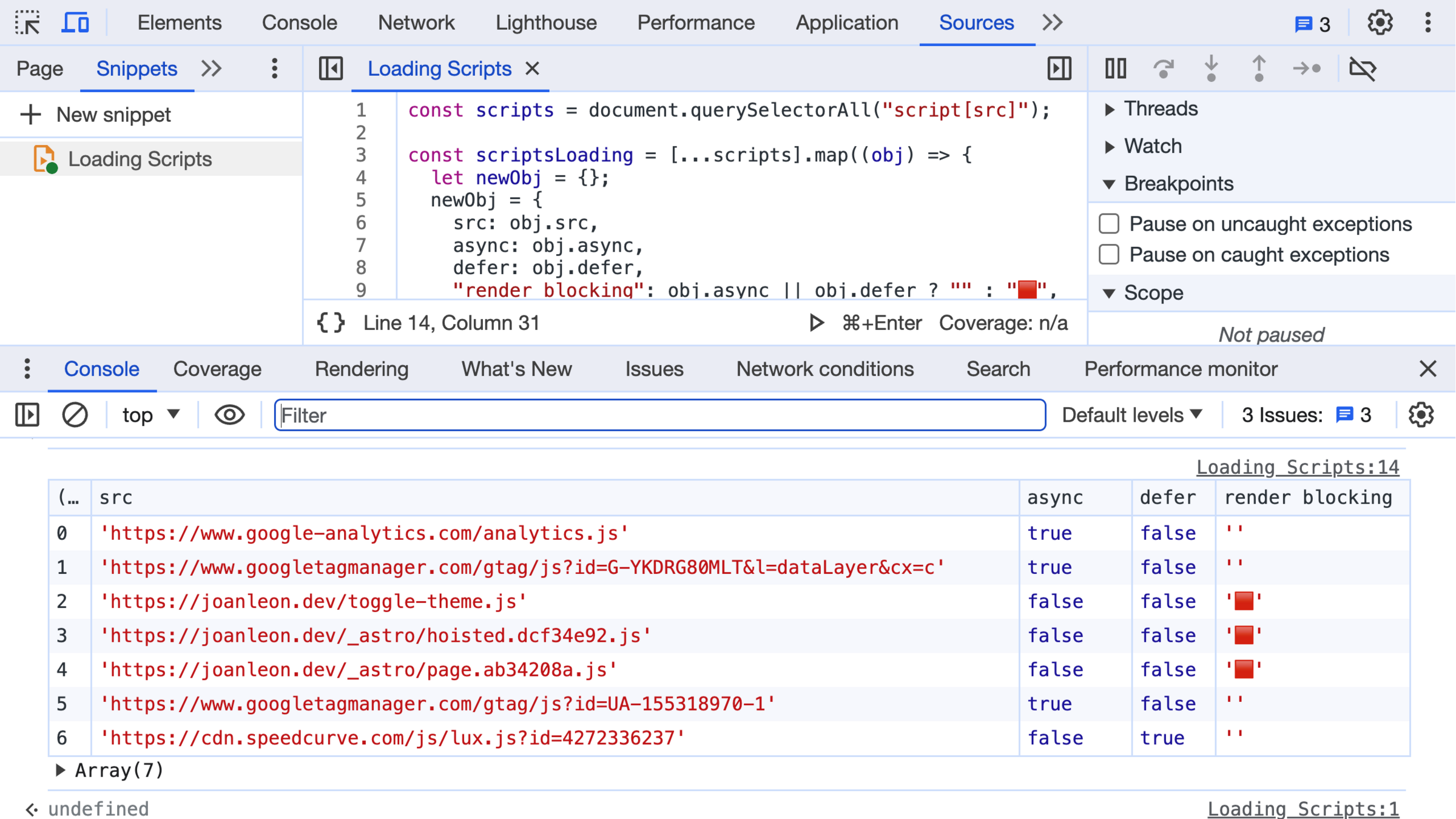Click the console Filter input field

pos(659,416)
